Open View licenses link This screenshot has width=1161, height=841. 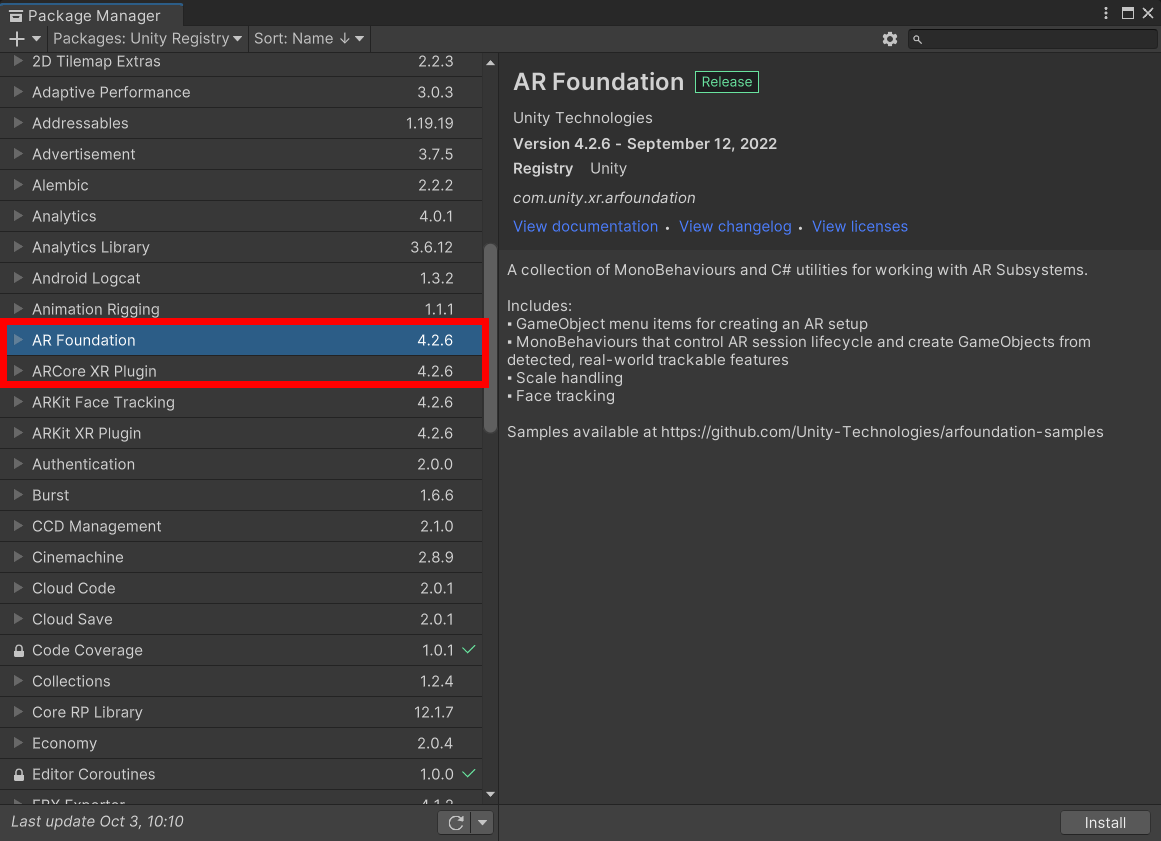(x=860, y=227)
